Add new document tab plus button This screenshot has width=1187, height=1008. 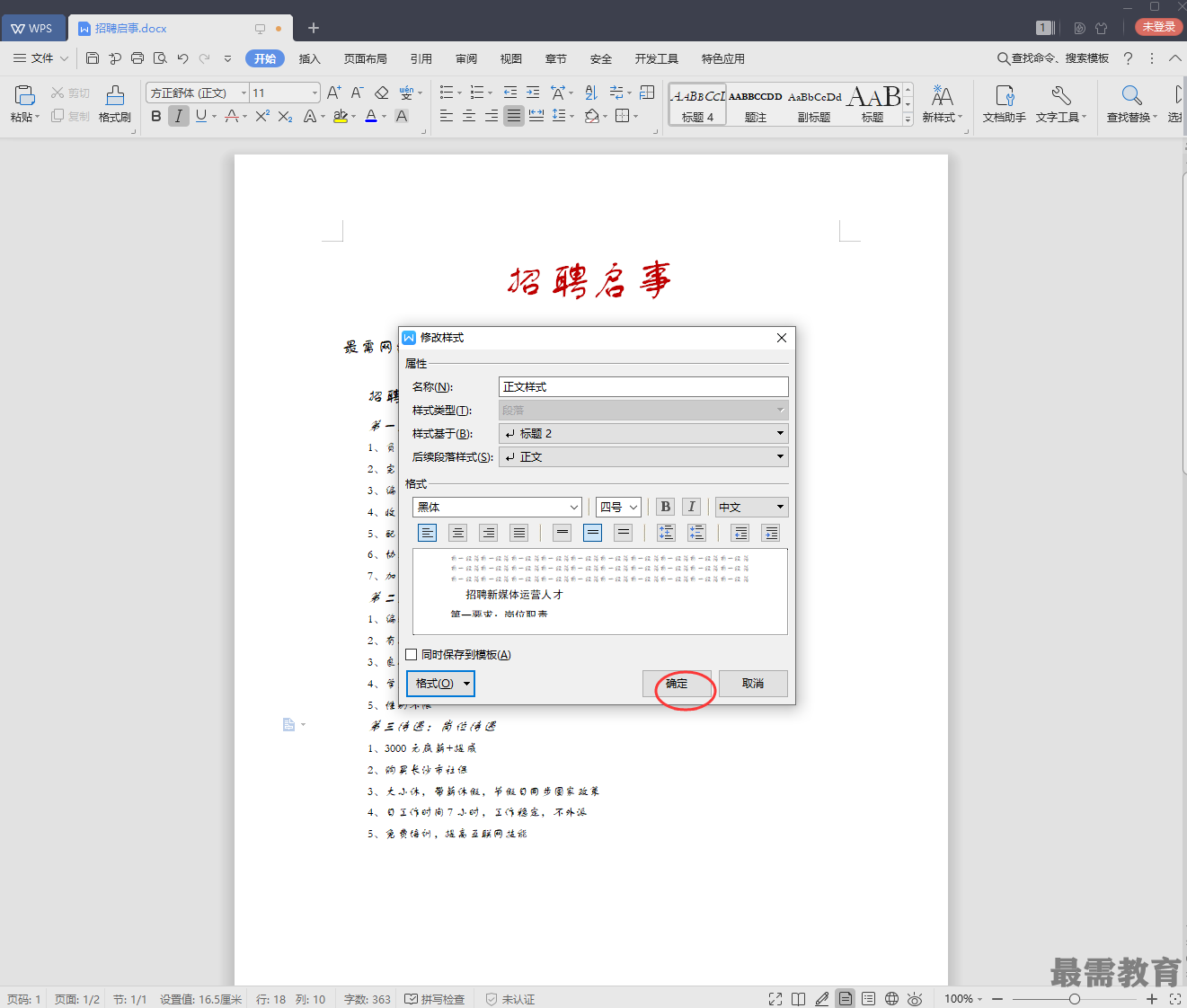(x=314, y=28)
